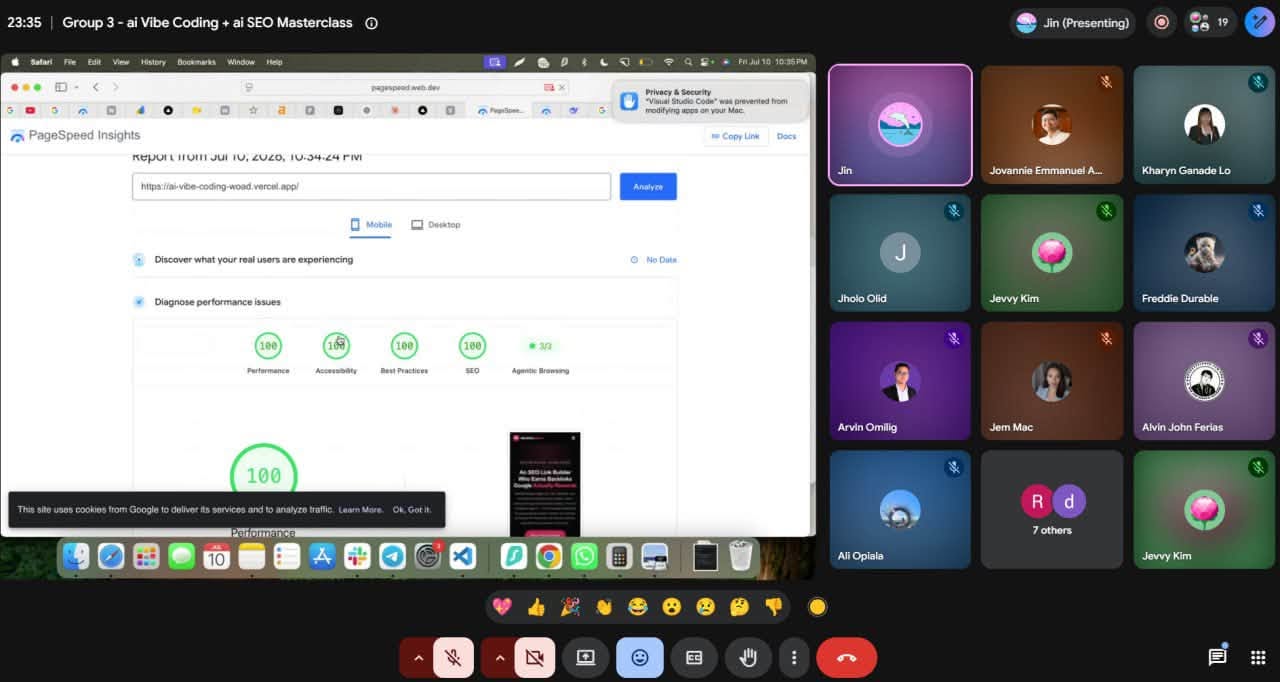This screenshot has width=1280, height=682.
Task: Send the crying face reaction
Action: [x=706, y=606]
